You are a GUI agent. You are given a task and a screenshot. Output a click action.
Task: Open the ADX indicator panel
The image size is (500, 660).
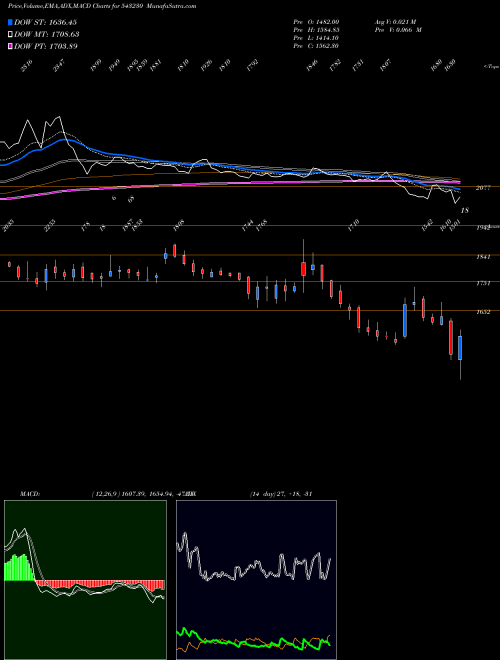pyautogui.click(x=256, y=580)
